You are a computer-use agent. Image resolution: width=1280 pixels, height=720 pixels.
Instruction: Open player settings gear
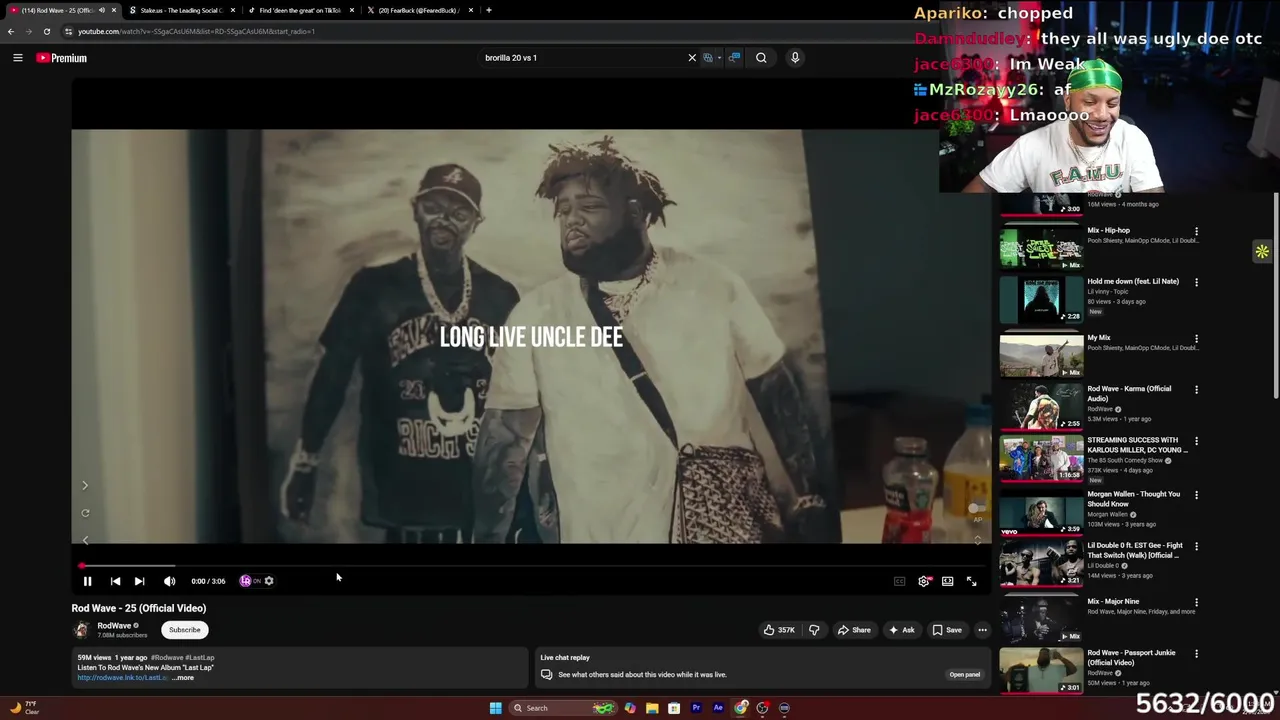pyautogui.click(x=924, y=581)
